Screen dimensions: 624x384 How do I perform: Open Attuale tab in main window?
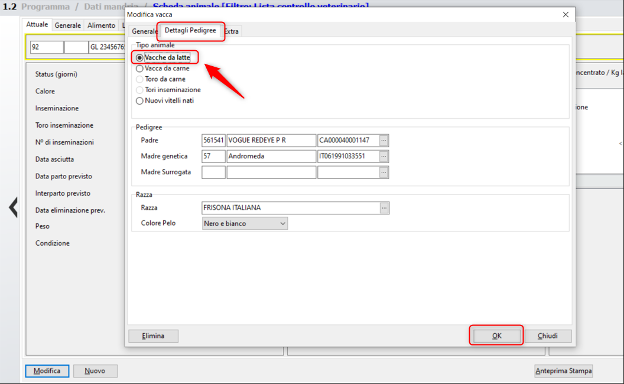pos(37,25)
